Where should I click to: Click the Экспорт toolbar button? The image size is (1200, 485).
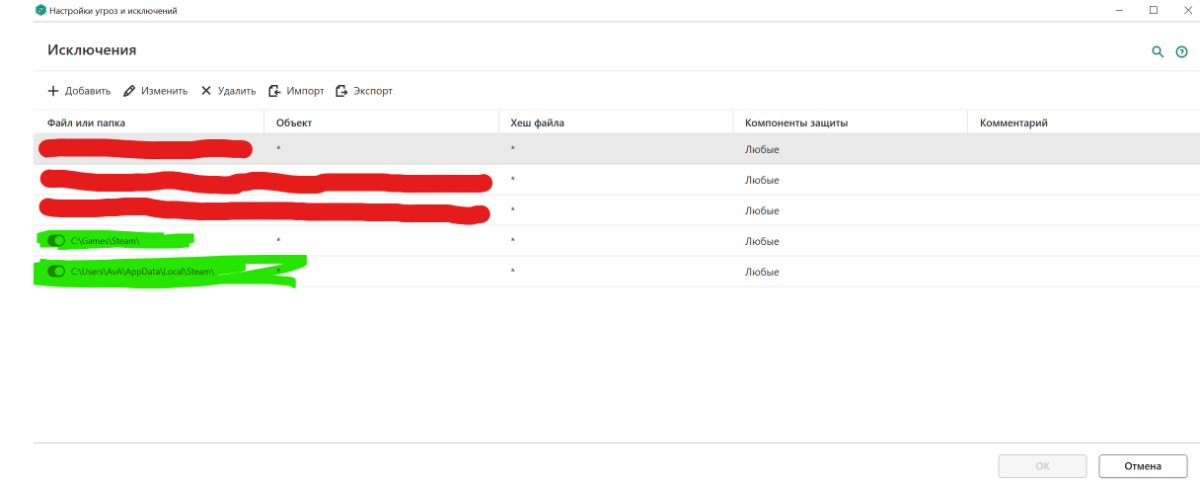click(x=364, y=91)
